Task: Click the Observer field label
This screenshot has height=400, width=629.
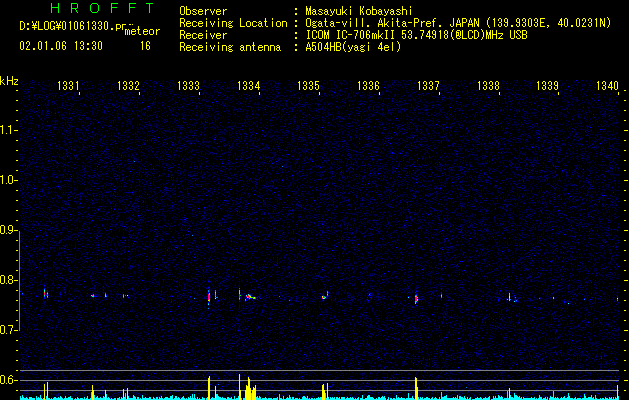Action: pyautogui.click(x=203, y=11)
